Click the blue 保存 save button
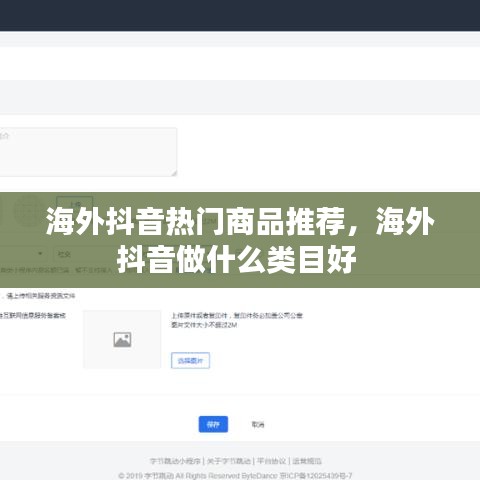The image size is (480, 480). click(x=213, y=424)
